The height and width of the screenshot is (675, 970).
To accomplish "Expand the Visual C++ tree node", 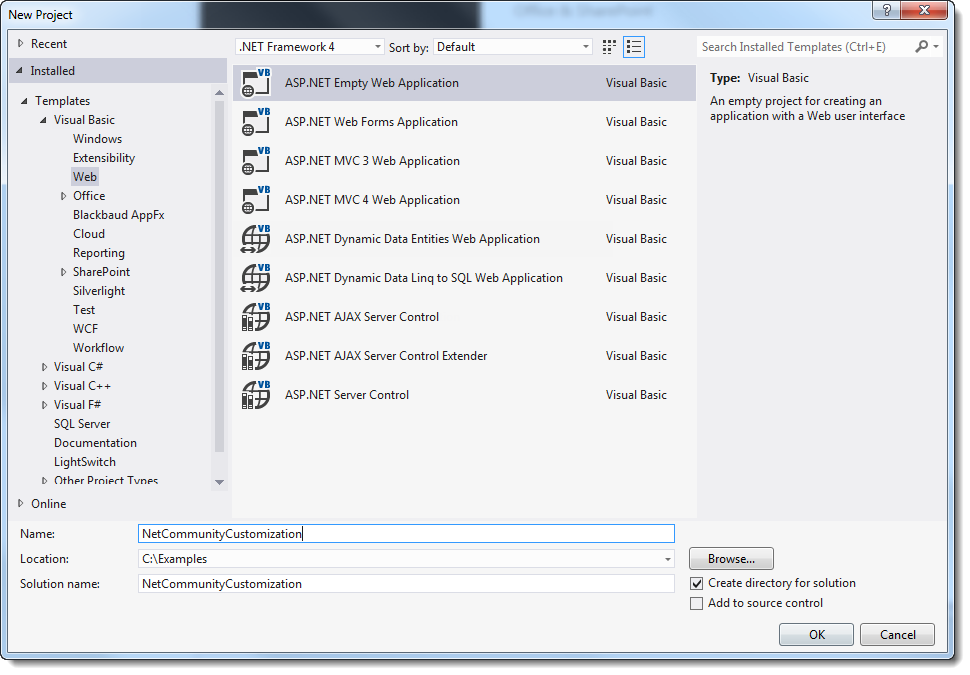I will (44, 386).
